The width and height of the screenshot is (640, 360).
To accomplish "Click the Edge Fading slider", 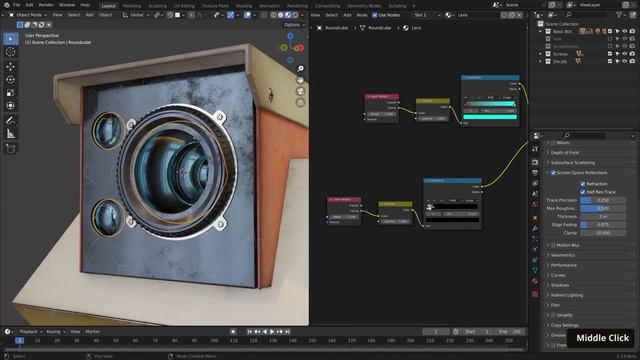I will click(603, 224).
